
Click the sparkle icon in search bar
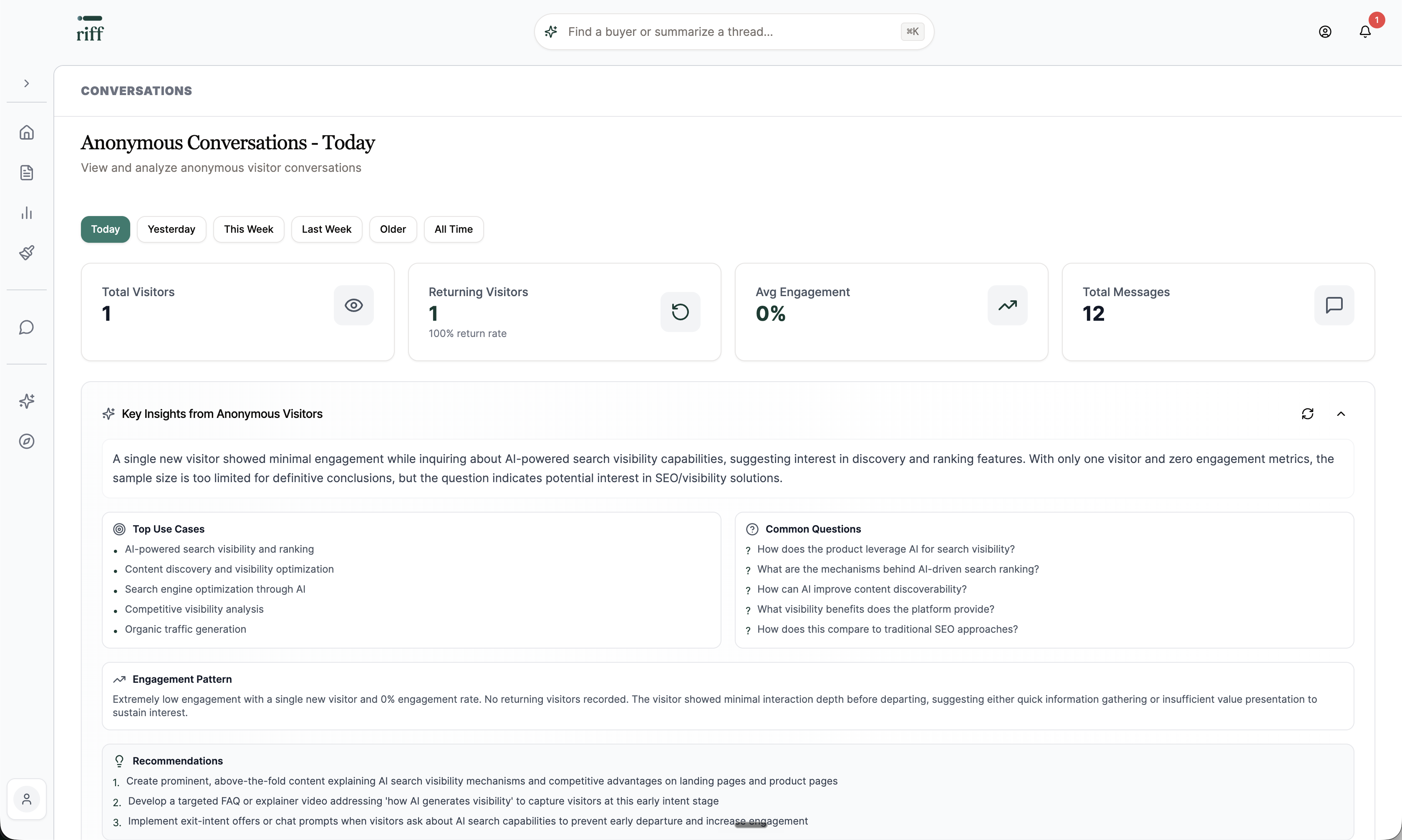(x=551, y=32)
